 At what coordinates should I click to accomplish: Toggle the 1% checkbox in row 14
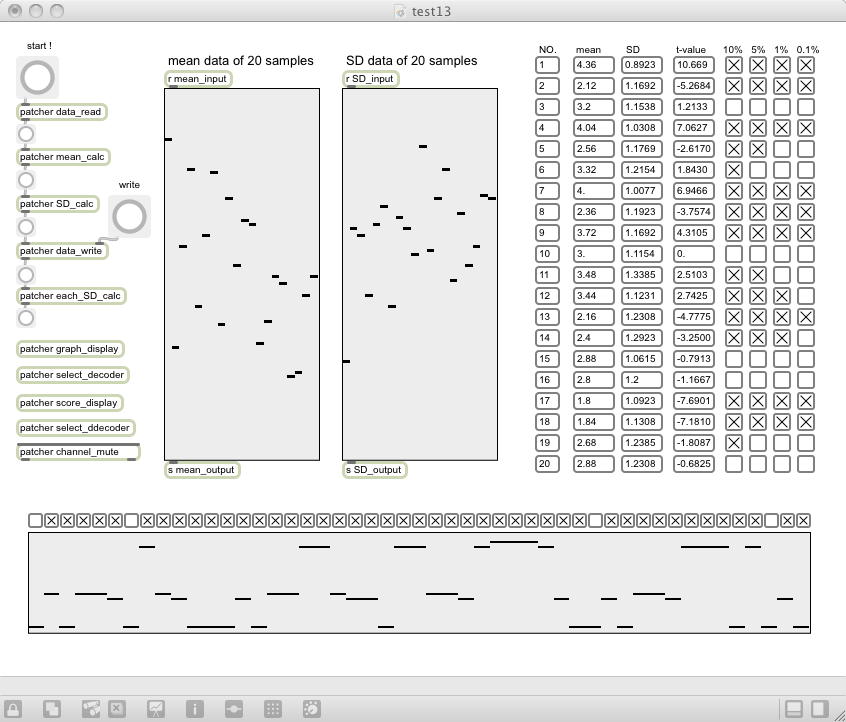tap(782, 338)
